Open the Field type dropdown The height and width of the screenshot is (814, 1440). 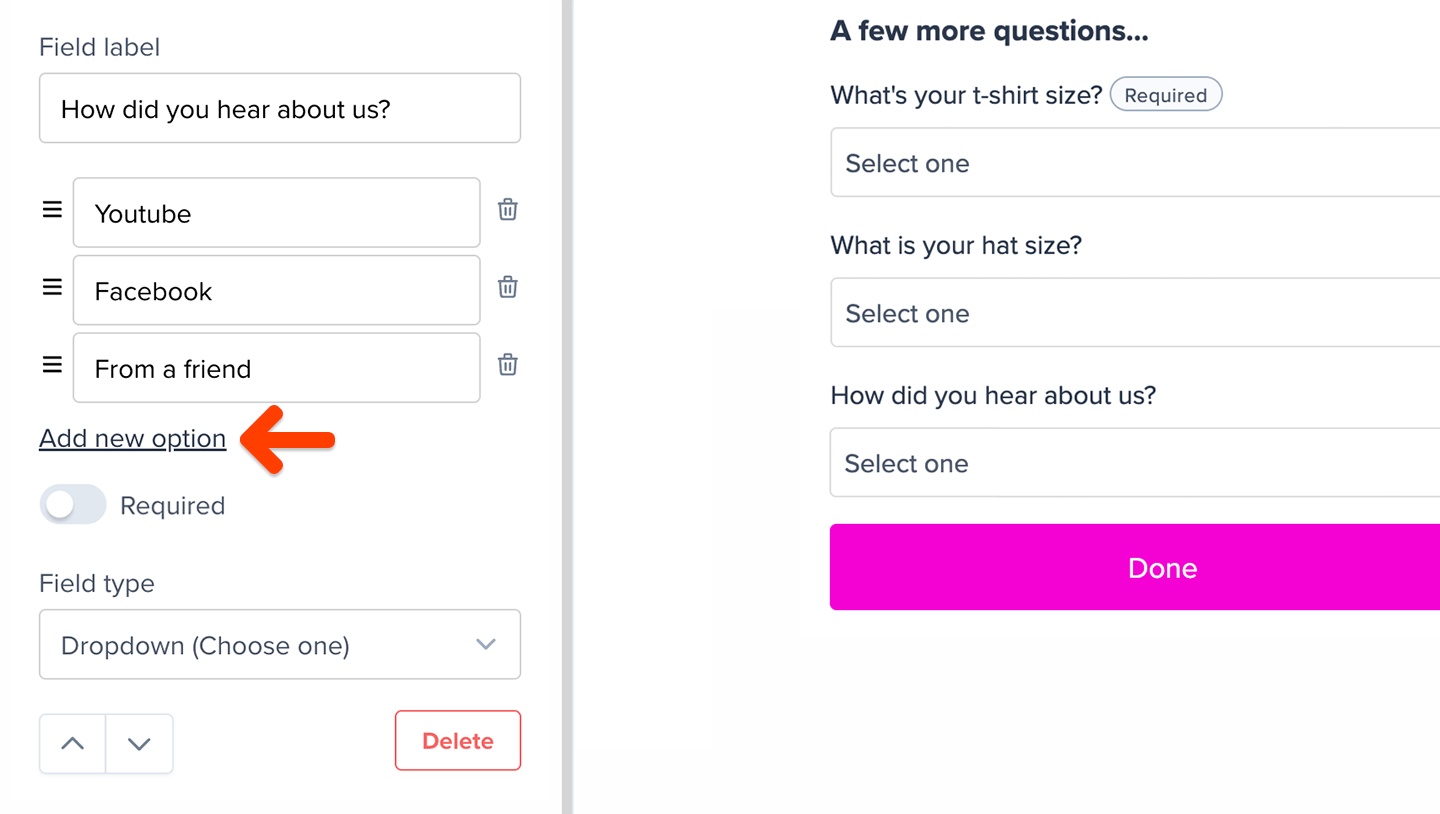click(x=280, y=644)
